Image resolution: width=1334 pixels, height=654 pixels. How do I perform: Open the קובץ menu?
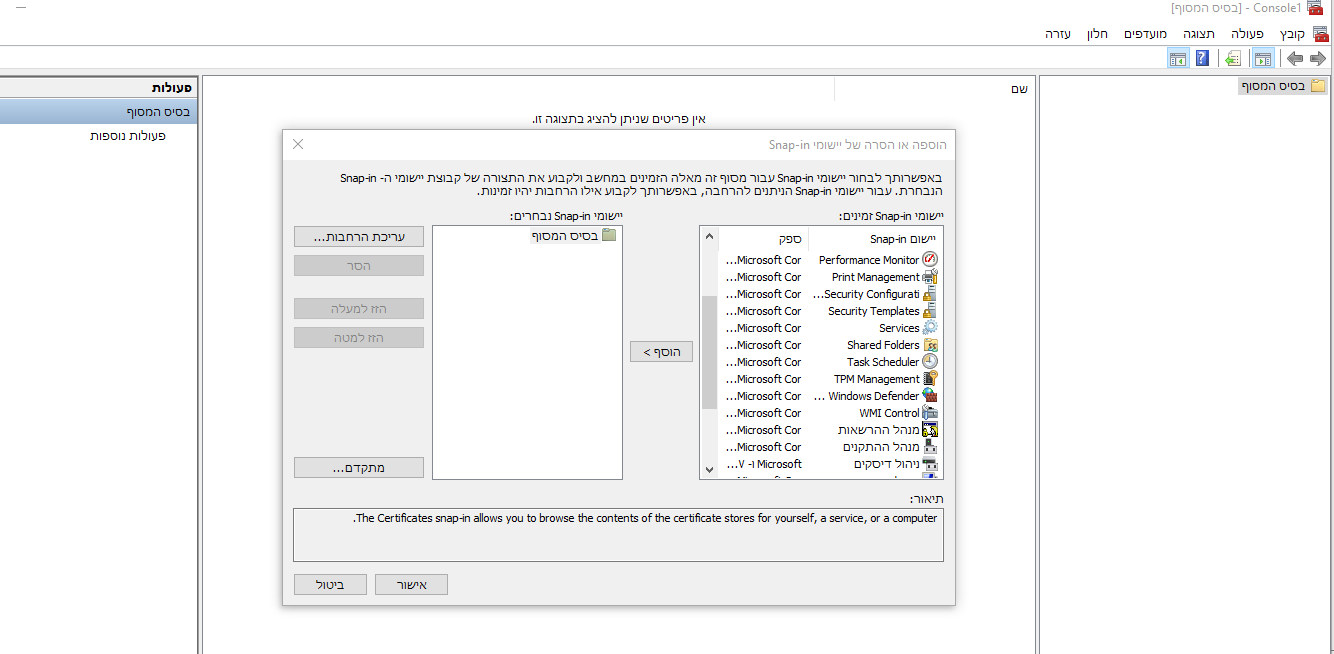point(1293,33)
